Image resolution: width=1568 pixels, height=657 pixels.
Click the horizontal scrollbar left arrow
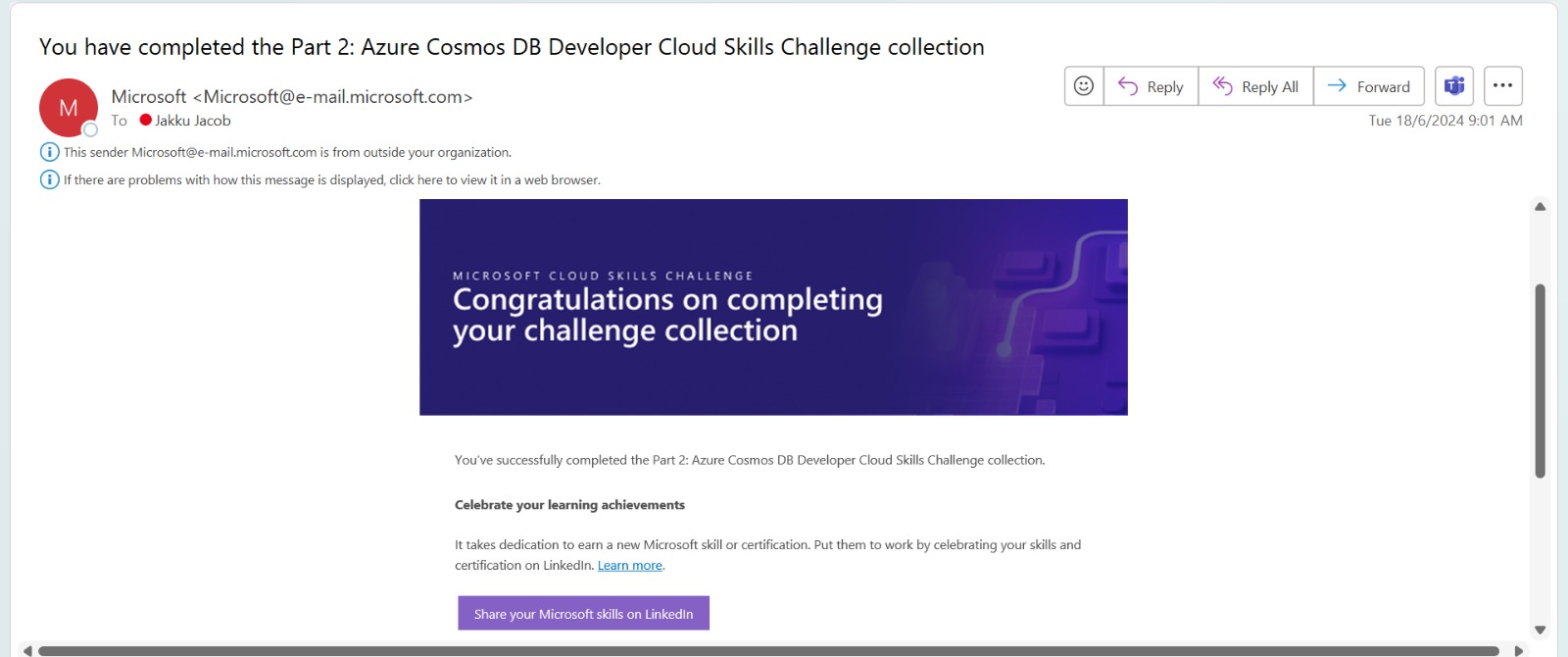click(27, 650)
